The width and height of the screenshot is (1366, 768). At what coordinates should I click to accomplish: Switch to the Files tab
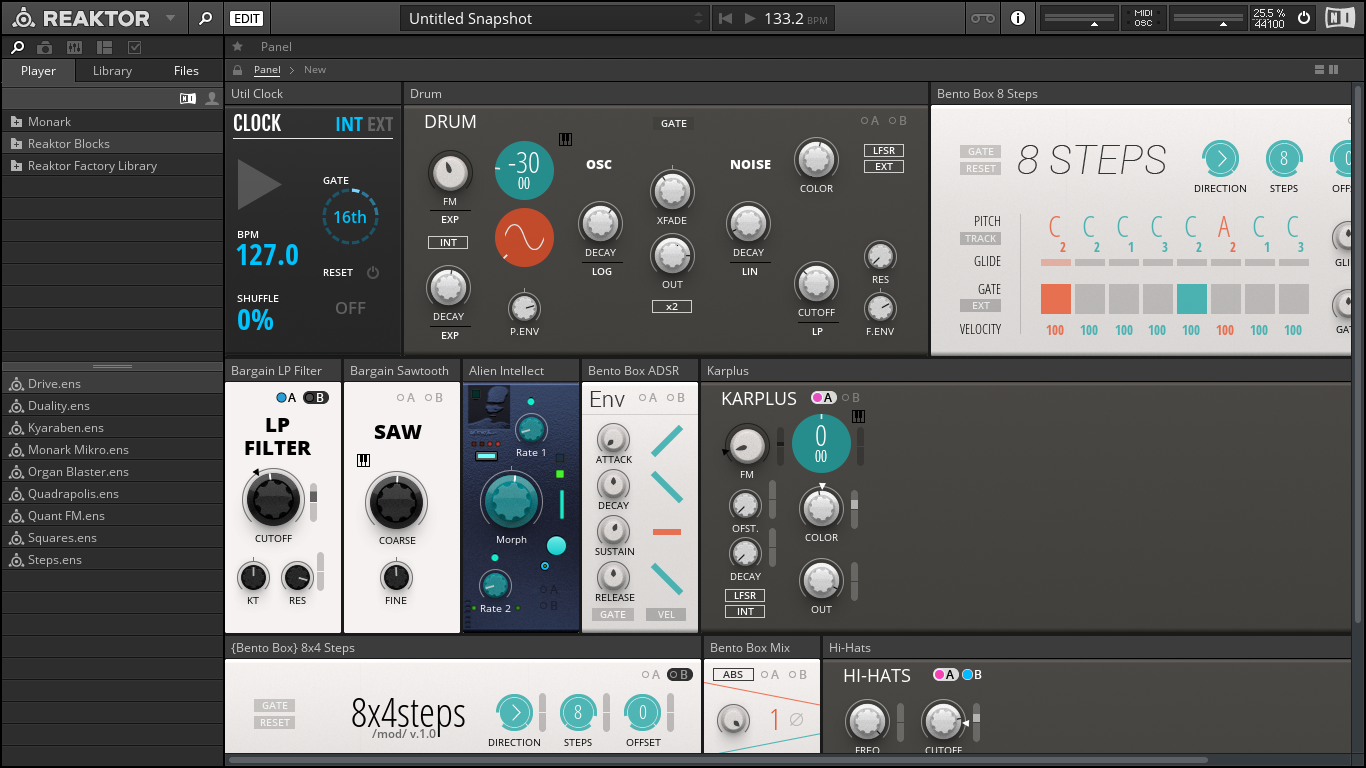pos(186,71)
